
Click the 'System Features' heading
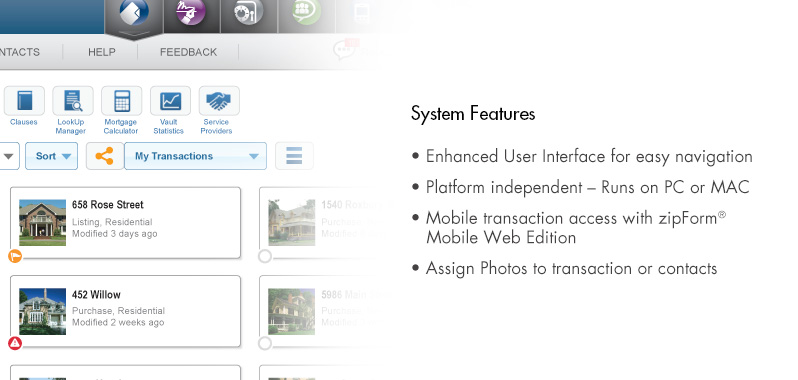473,113
